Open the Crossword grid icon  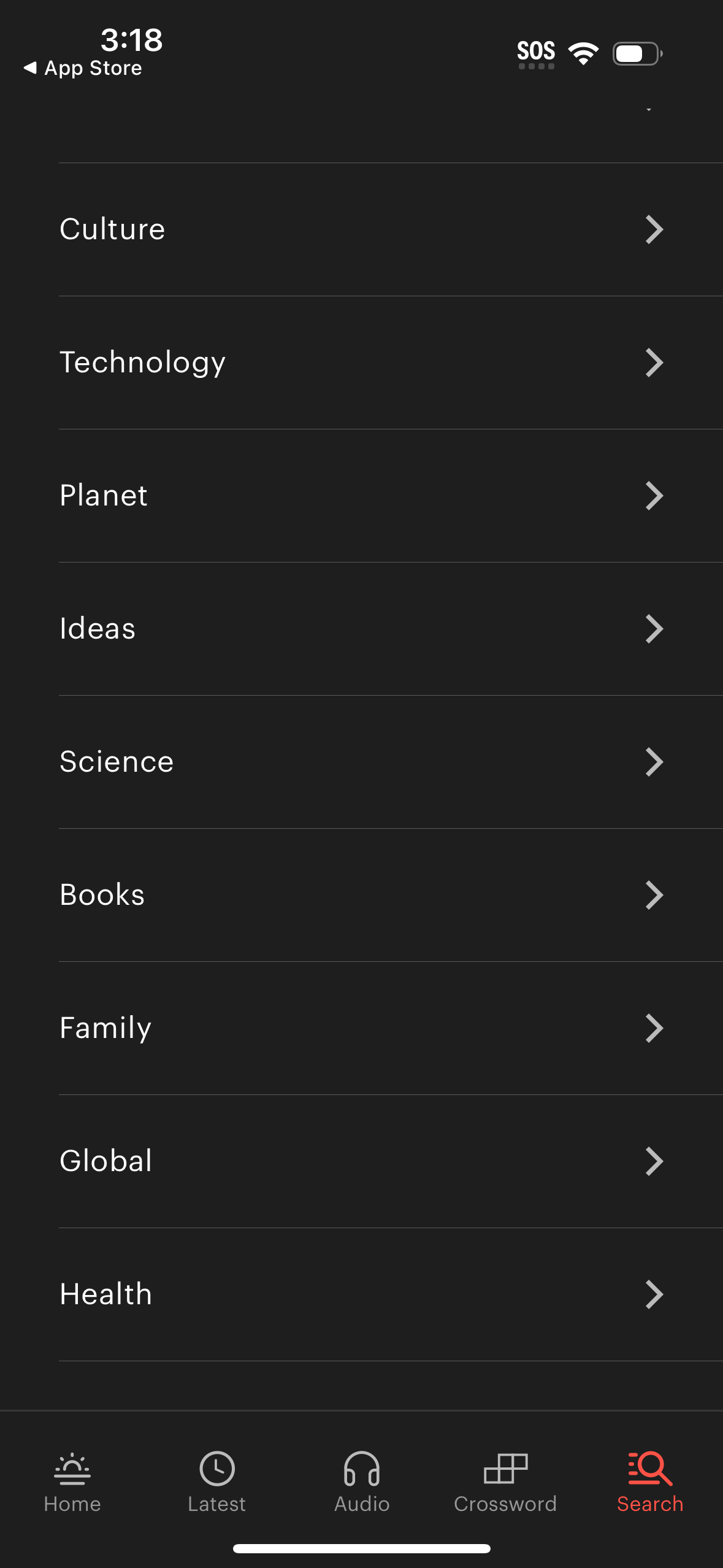point(505,1469)
